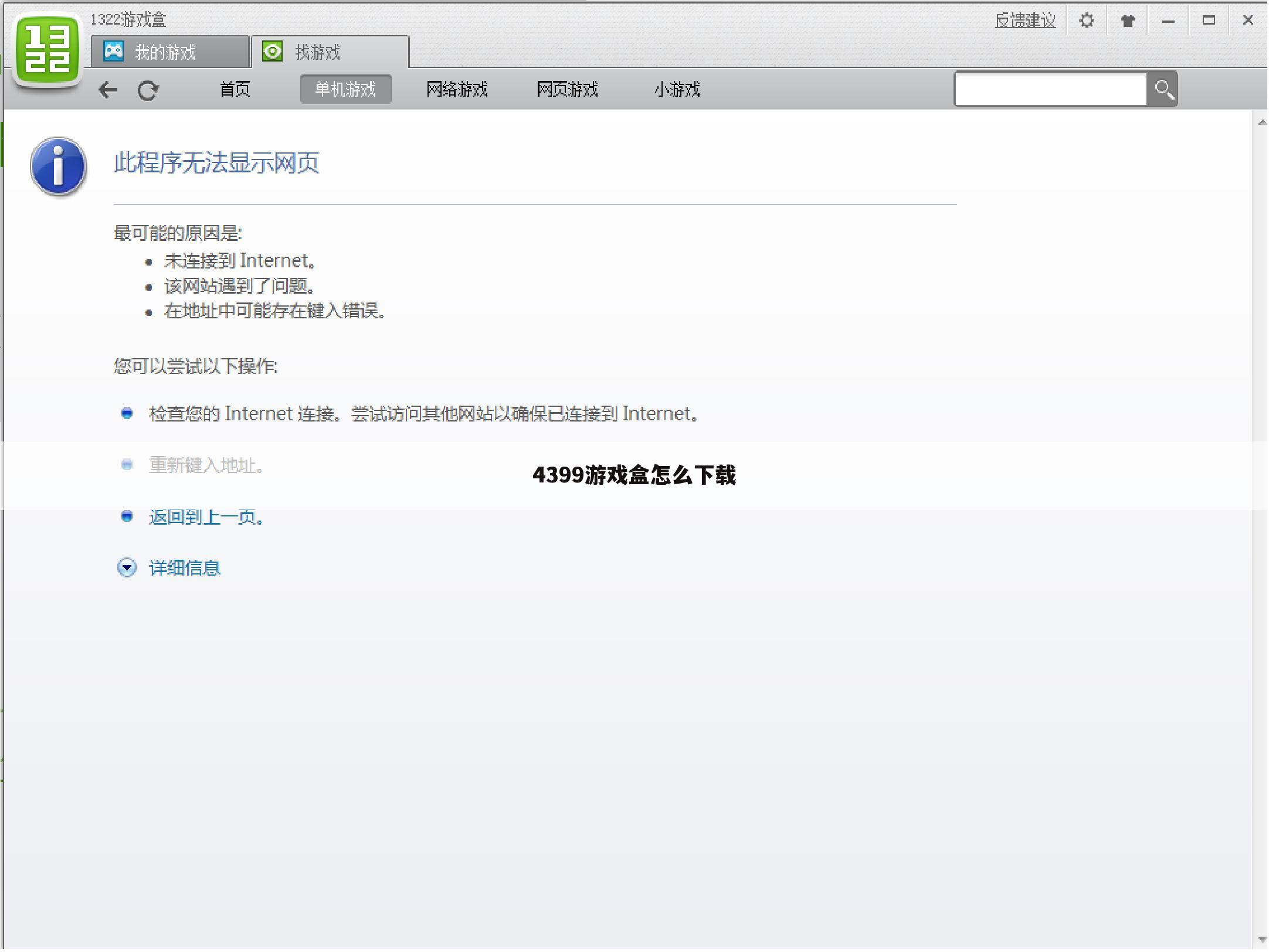Select the 单机游戏 category
The height and width of the screenshot is (952, 1269).
point(345,89)
